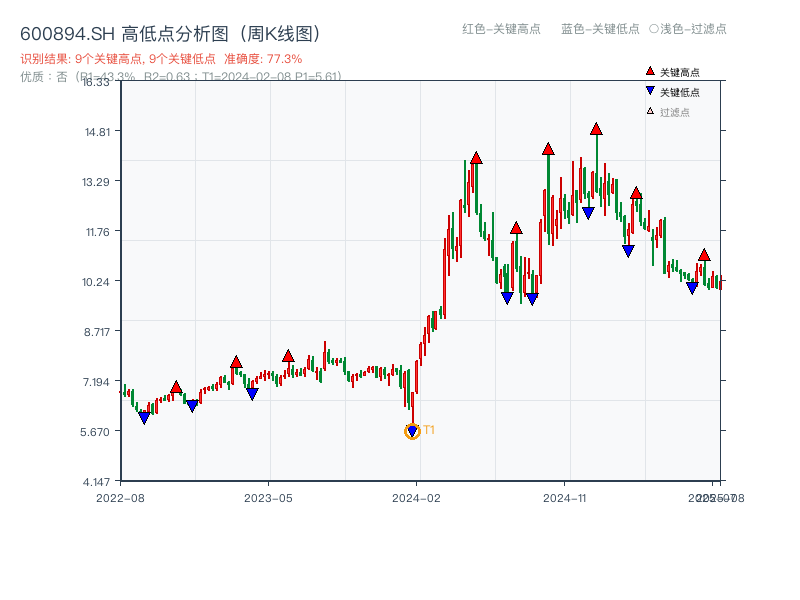The height and width of the screenshot is (600, 800).
Task: Click the 600894.SH chart title
Action: (x=170, y=34)
